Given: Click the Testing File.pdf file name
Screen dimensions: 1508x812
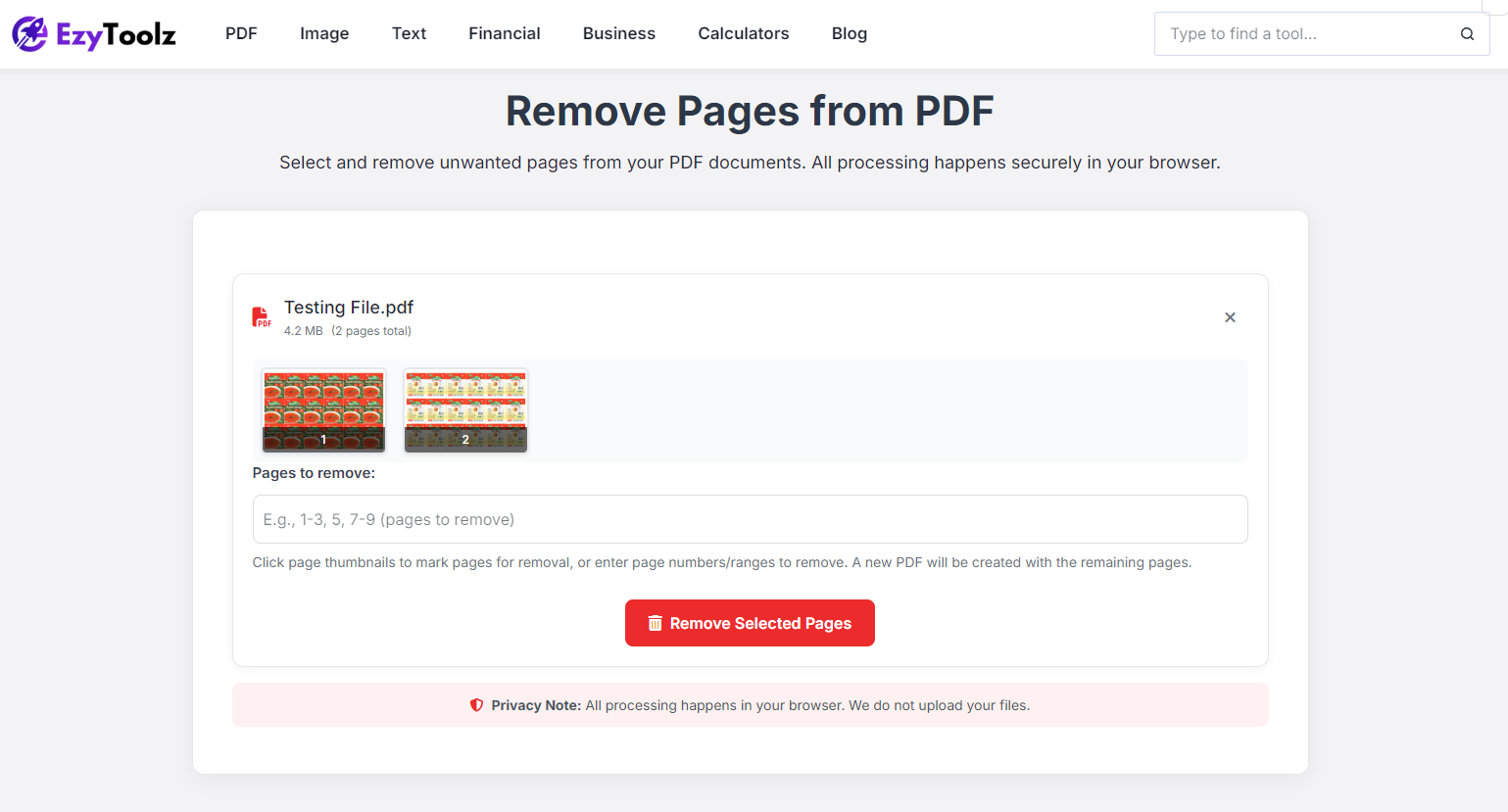Looking at the screenshot, I should click(x=349, y=307).
